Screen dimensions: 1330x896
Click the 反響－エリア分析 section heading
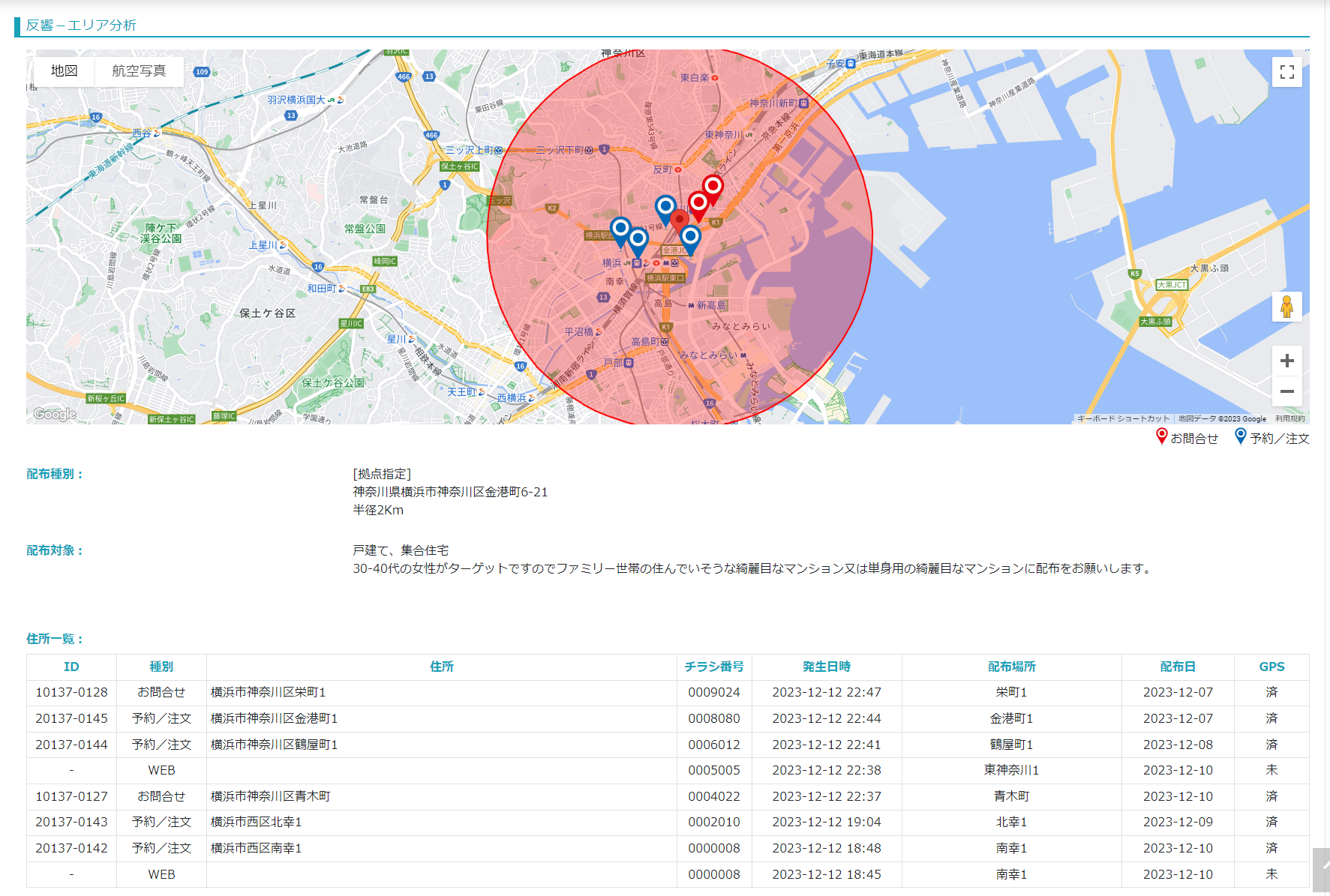[81, 25]
